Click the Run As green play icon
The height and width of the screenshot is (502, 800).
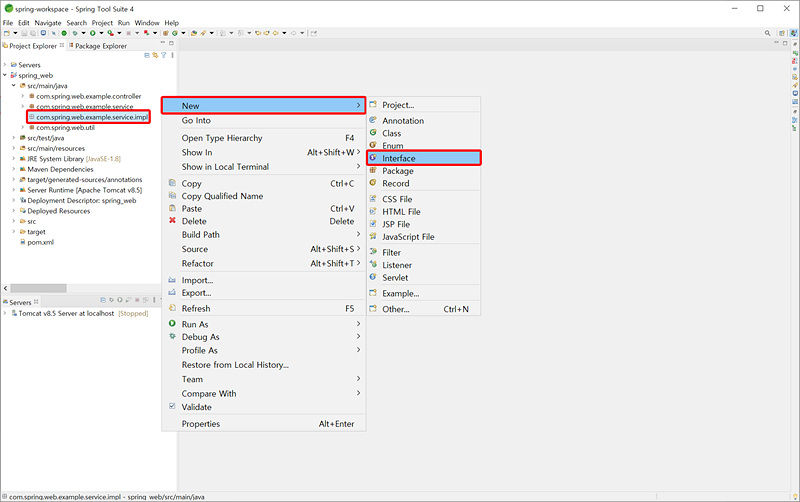(x=172, y=323)
